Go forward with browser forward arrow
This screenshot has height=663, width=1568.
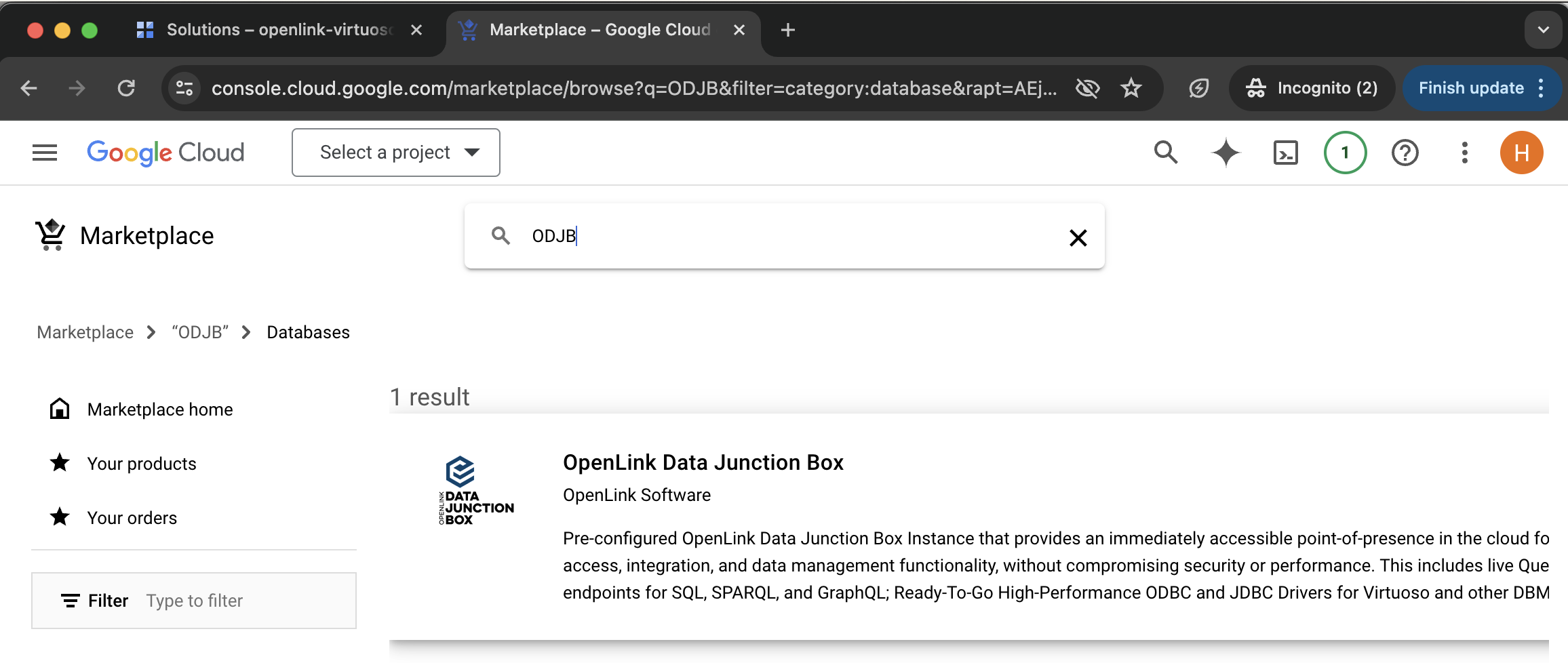pyautogui.click(x=77, y=88)
